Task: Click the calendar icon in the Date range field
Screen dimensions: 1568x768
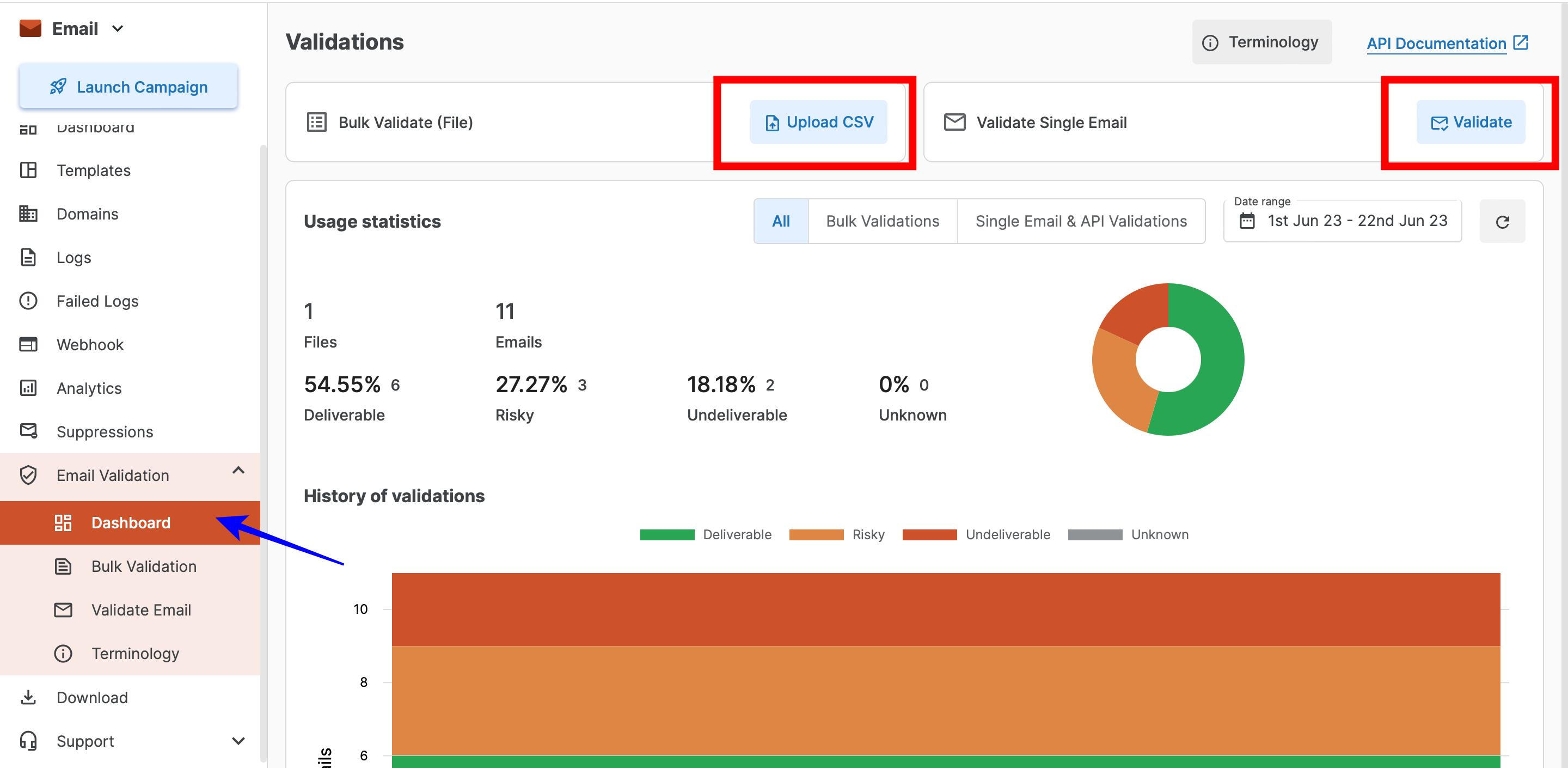Action: click(1247, 221)
